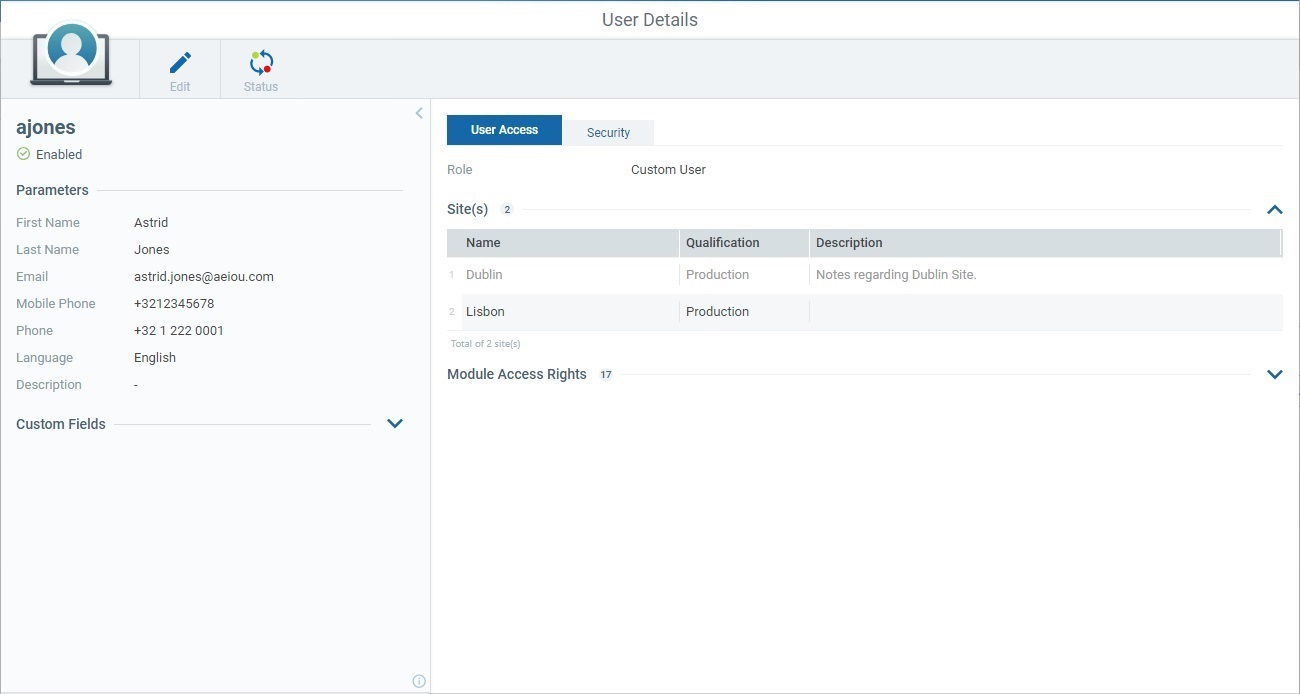Open the User Access tab

504,130
